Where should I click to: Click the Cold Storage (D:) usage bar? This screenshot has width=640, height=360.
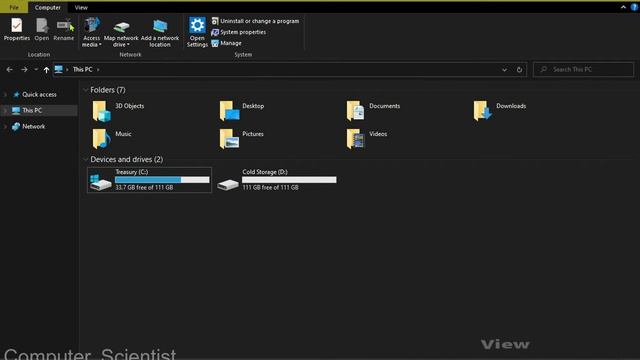point(289,180)
